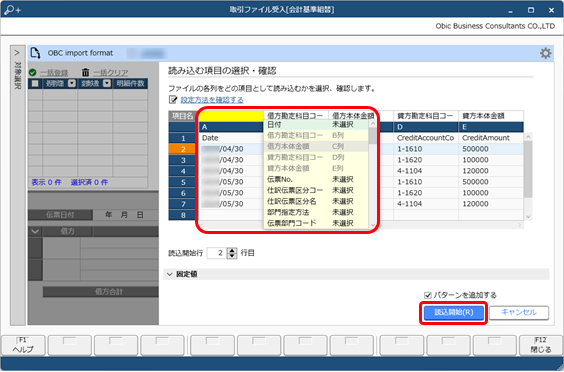Click greyed 貸方勘定科目コー D列 dropdown entry
Screen dimensions: 564x372
coord(317,158)
